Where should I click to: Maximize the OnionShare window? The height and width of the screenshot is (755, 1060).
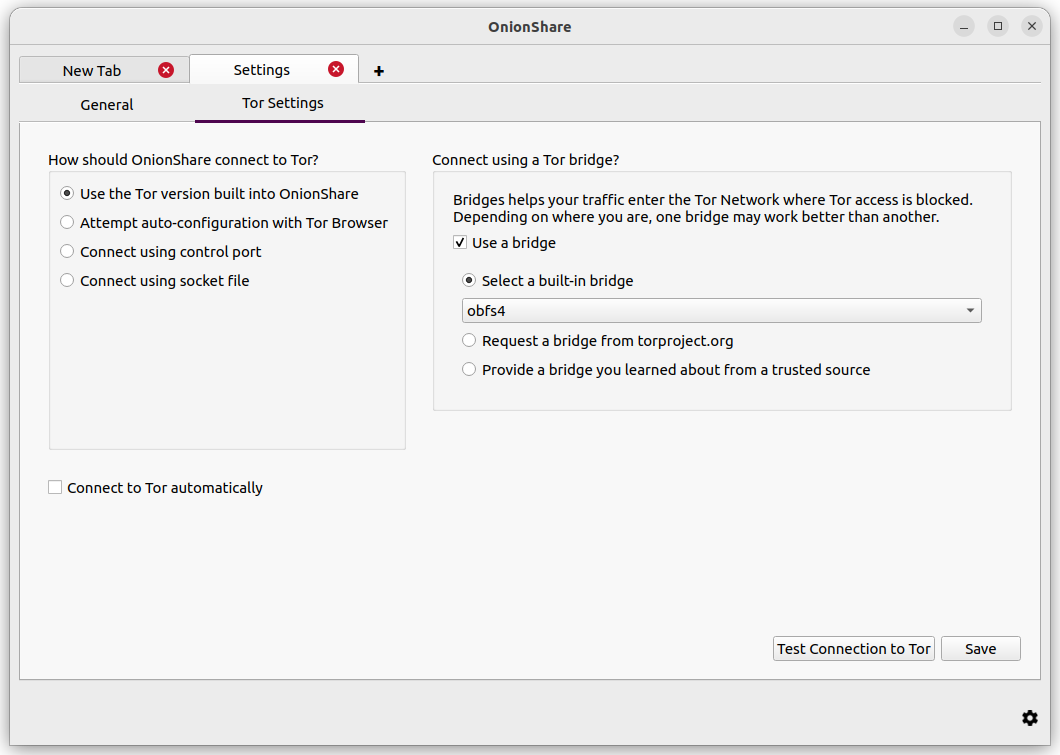[998, 26]
